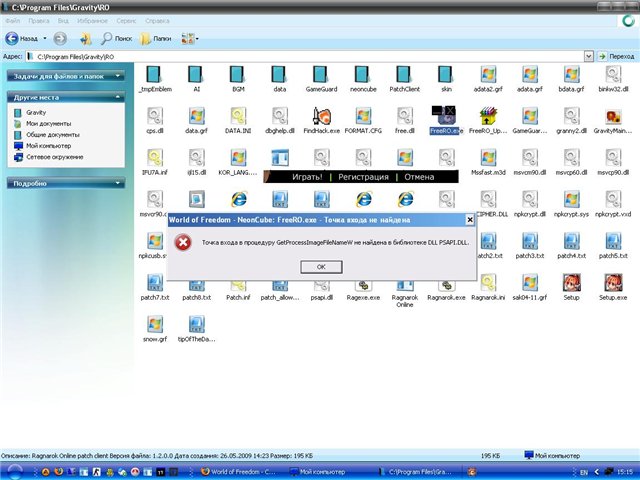Select the Ragnarok.exe file icon

point(446,287)
